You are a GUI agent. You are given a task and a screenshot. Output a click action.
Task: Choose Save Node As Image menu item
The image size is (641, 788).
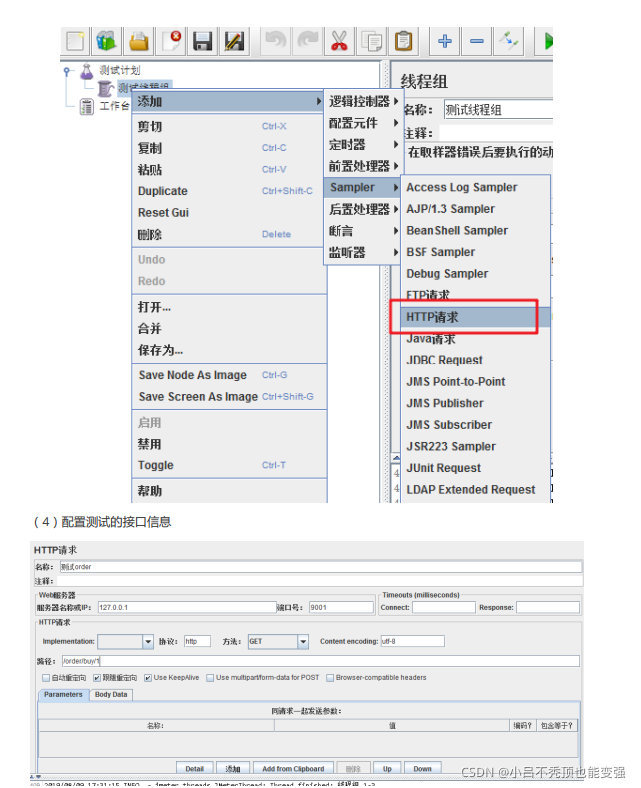click(x=228, y=375)
